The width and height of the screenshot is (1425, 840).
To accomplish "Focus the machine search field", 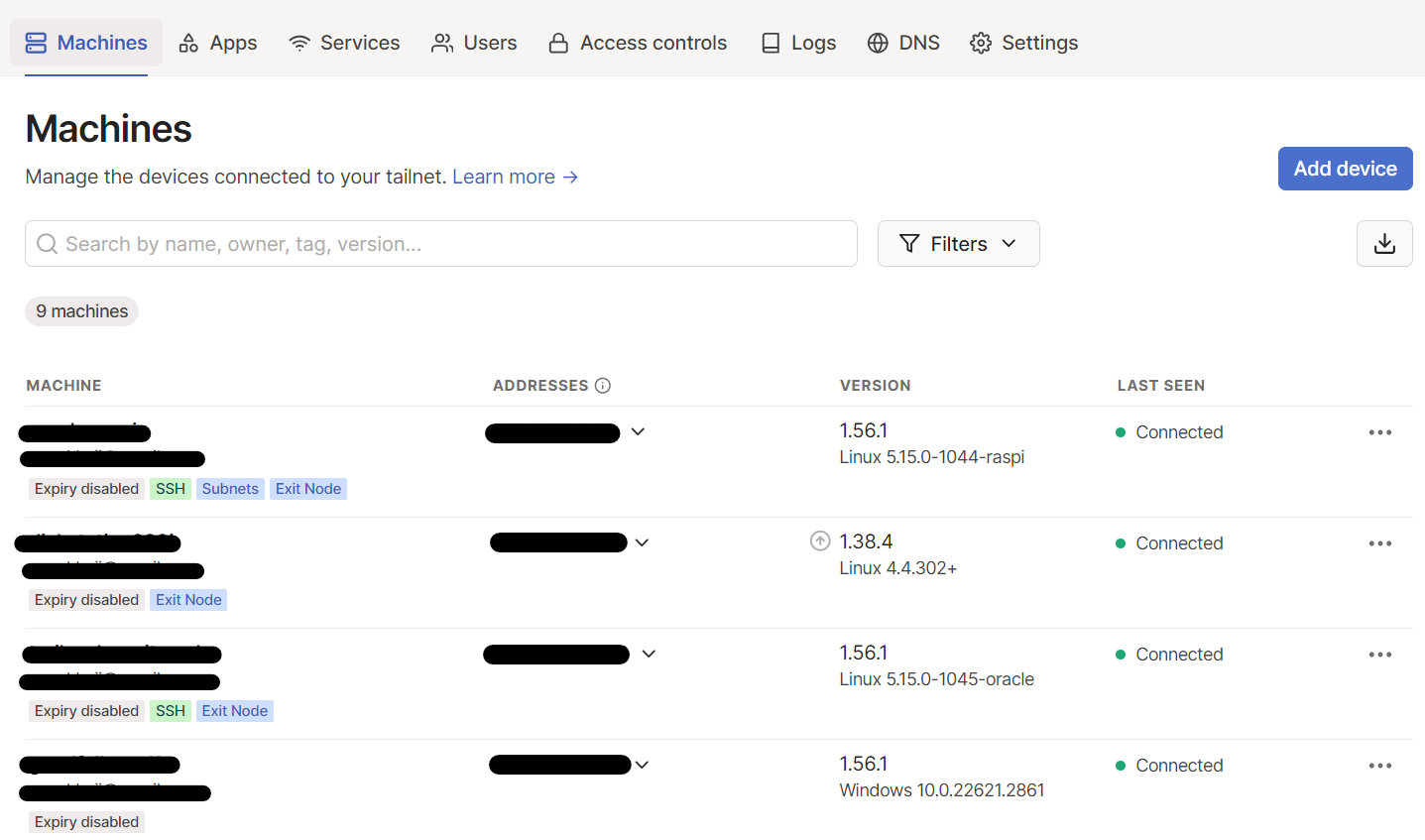I will coord(441,244).
